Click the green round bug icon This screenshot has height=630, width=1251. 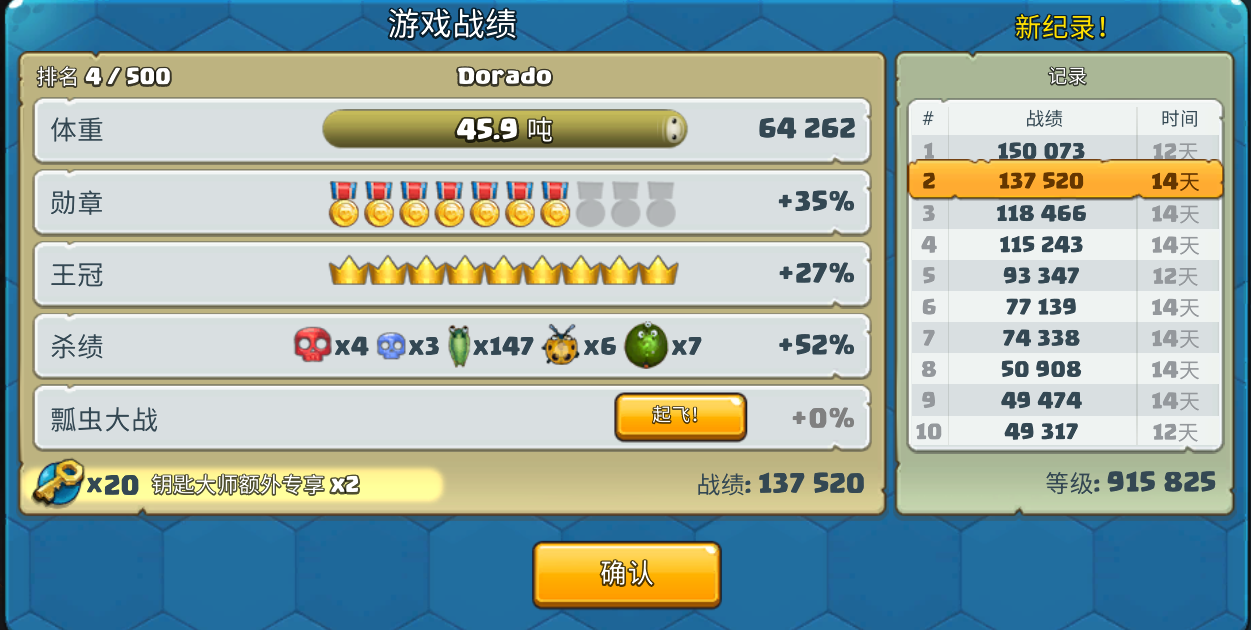pos(646,346)
